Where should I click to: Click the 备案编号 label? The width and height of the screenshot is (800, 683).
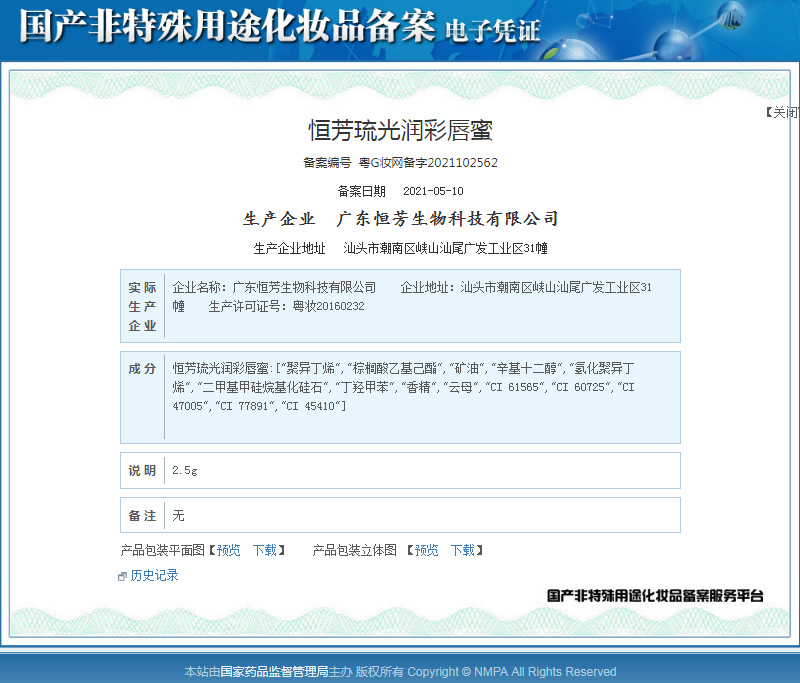coord(327,163)
